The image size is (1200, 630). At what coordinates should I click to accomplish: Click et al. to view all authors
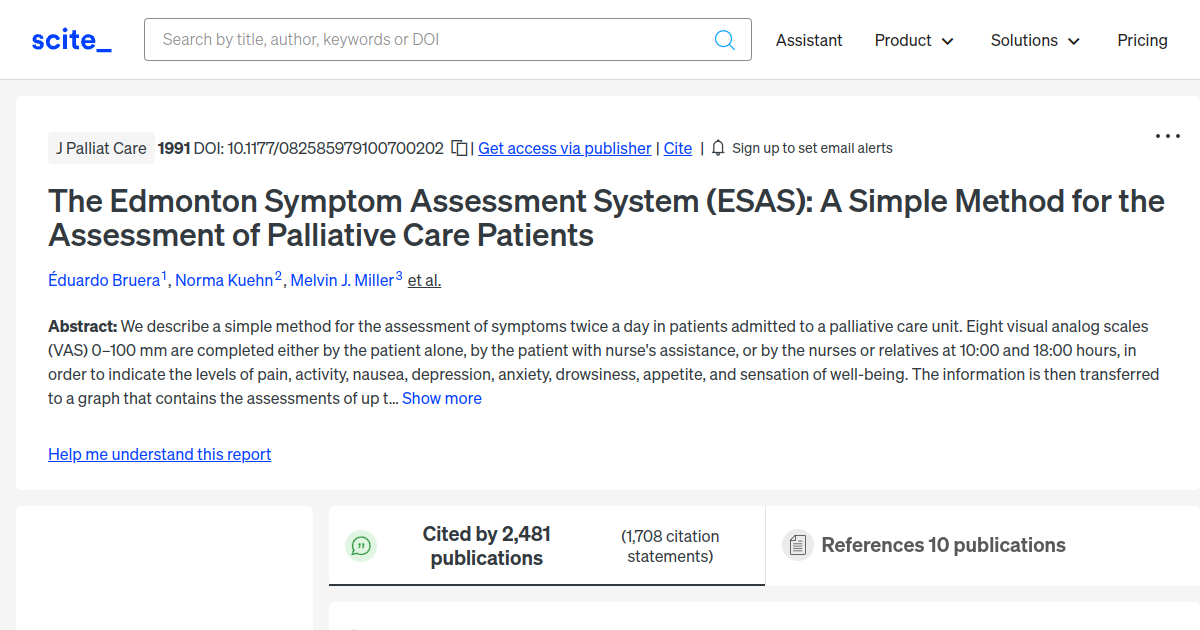[x=423, y=280]
